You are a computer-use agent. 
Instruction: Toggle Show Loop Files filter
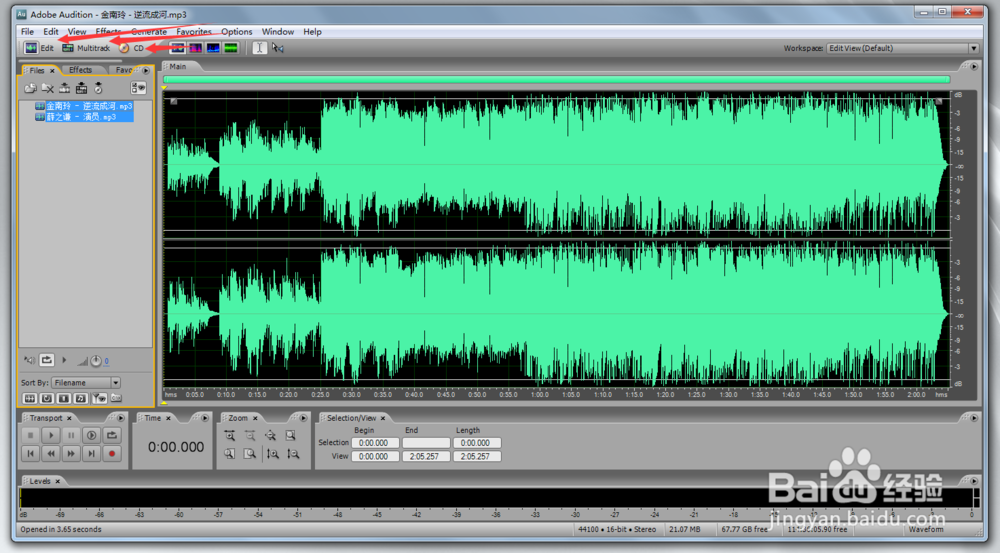[x=47, y=398]
